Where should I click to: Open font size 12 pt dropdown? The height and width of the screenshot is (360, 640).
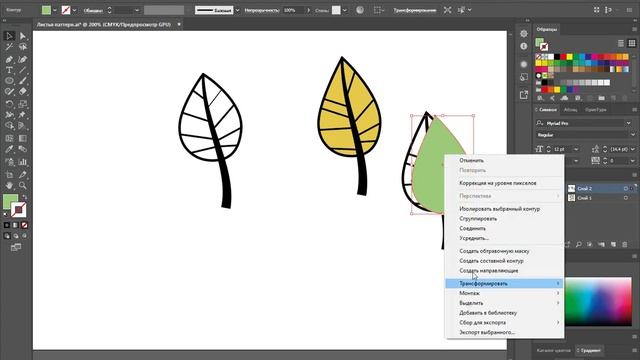click(x=576, y=149)
